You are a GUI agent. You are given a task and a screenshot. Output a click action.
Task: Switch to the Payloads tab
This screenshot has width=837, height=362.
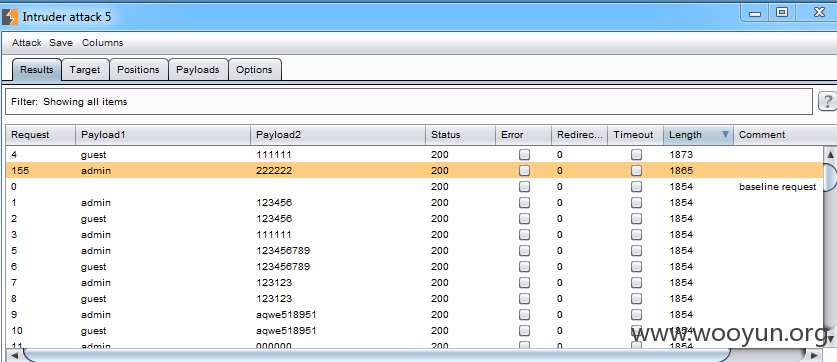coord(198,69)
